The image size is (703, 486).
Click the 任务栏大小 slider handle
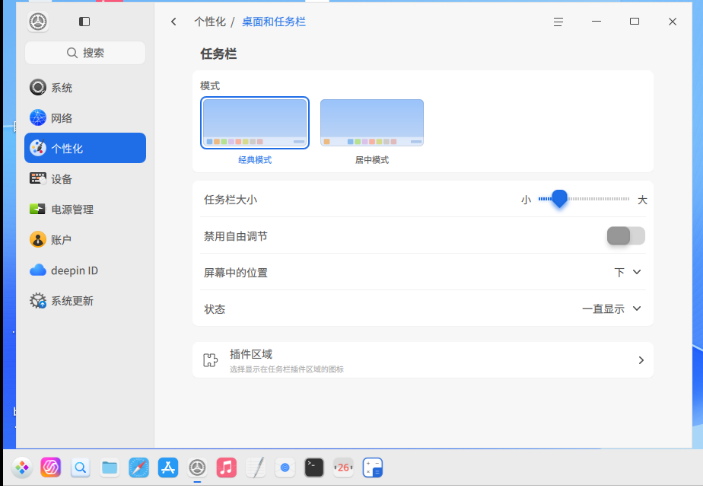pyautogui.click(x=560, y=199)
